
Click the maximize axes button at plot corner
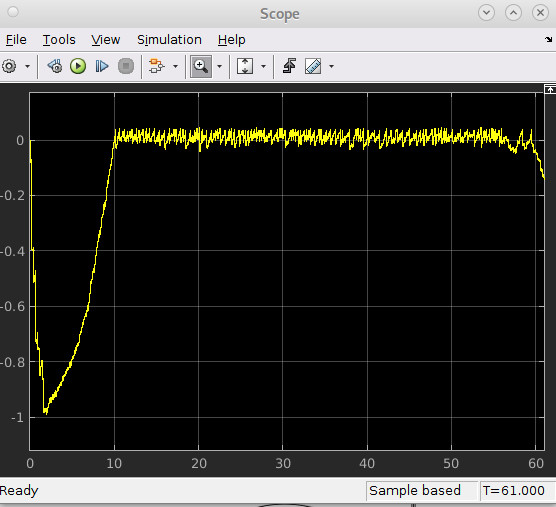click(550, 89)
